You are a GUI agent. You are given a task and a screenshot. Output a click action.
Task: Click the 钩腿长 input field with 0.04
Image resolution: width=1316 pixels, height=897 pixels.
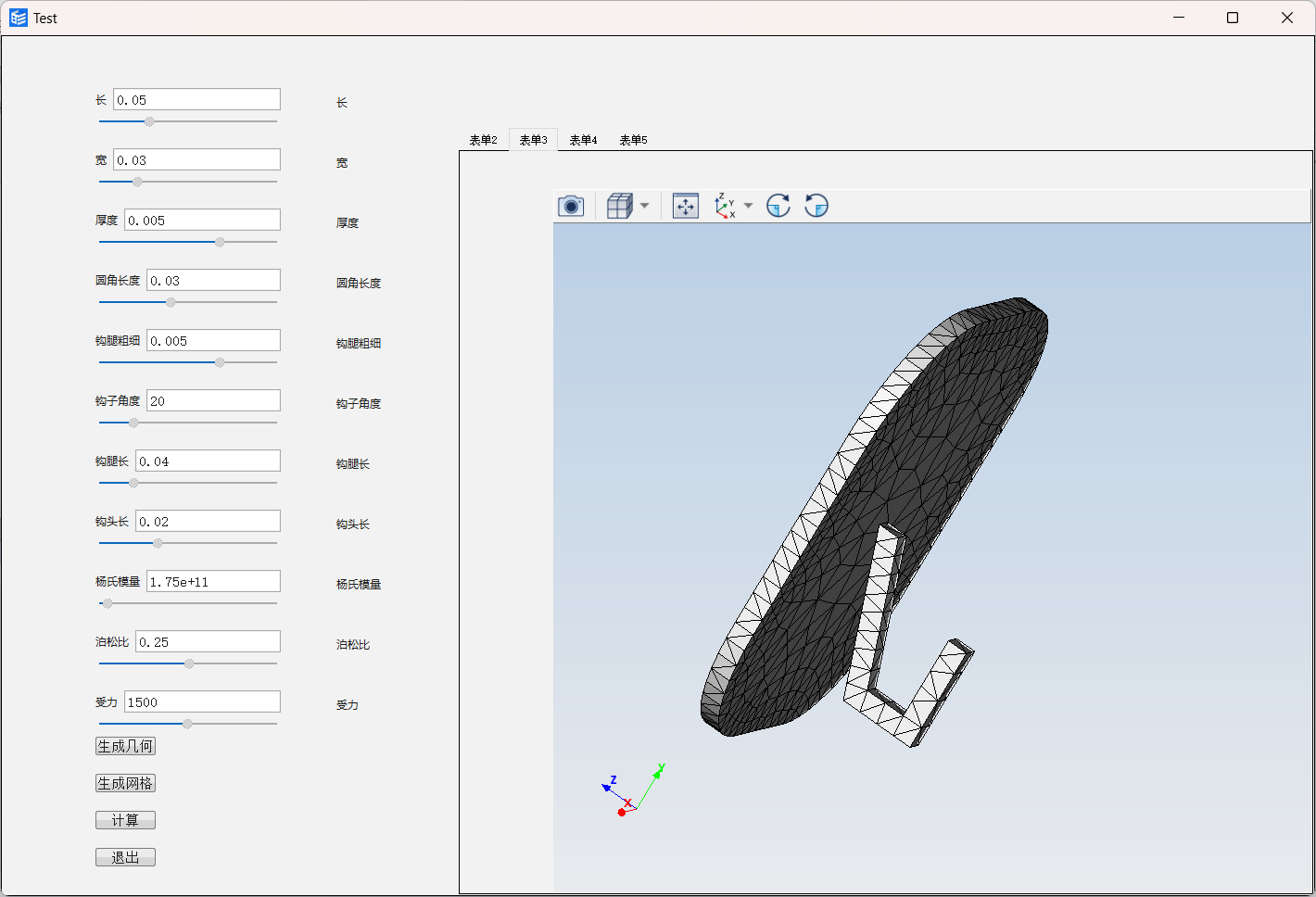pyautogui.click(x=208, y=461)
